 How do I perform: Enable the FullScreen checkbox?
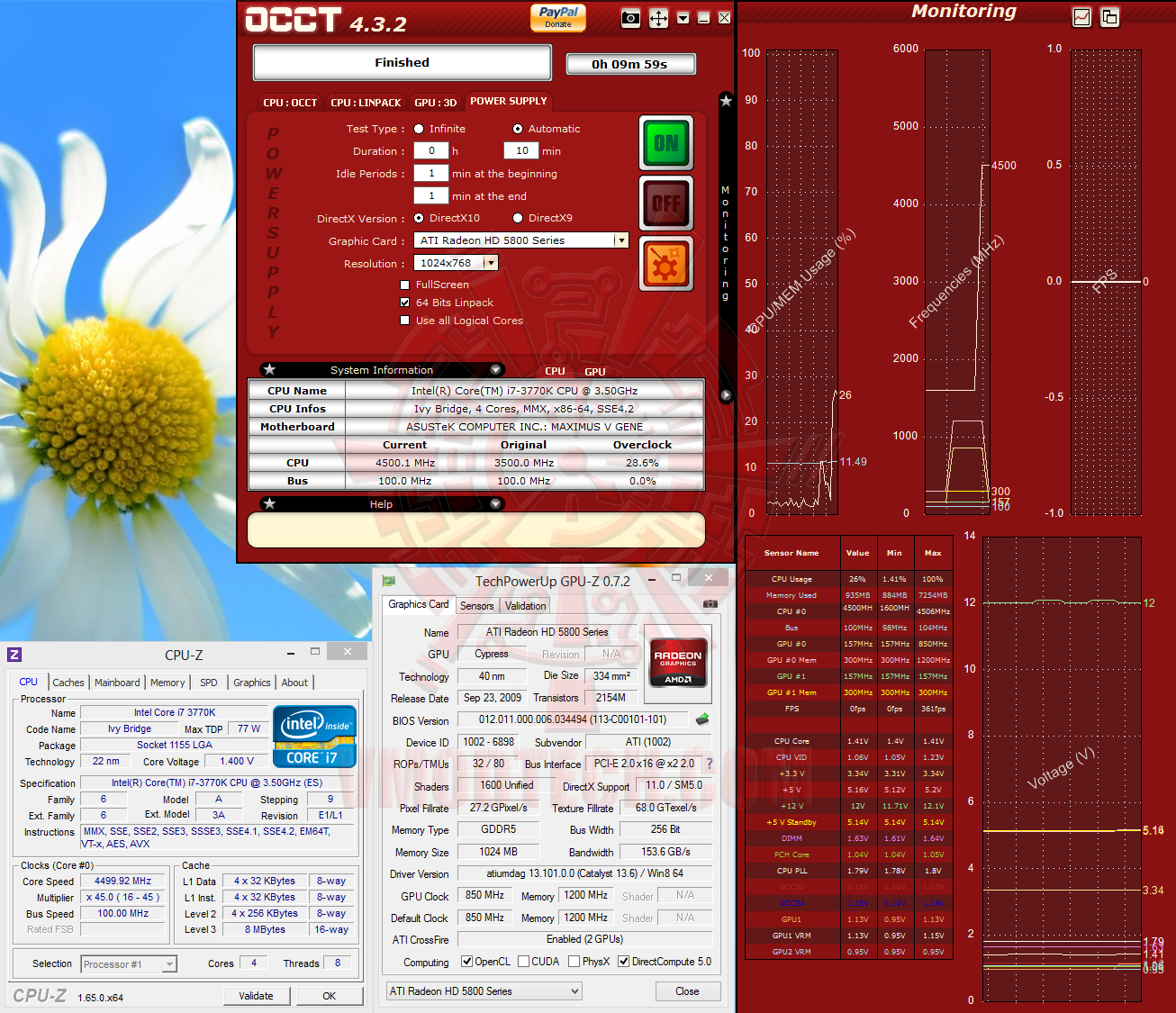point(405,285)
